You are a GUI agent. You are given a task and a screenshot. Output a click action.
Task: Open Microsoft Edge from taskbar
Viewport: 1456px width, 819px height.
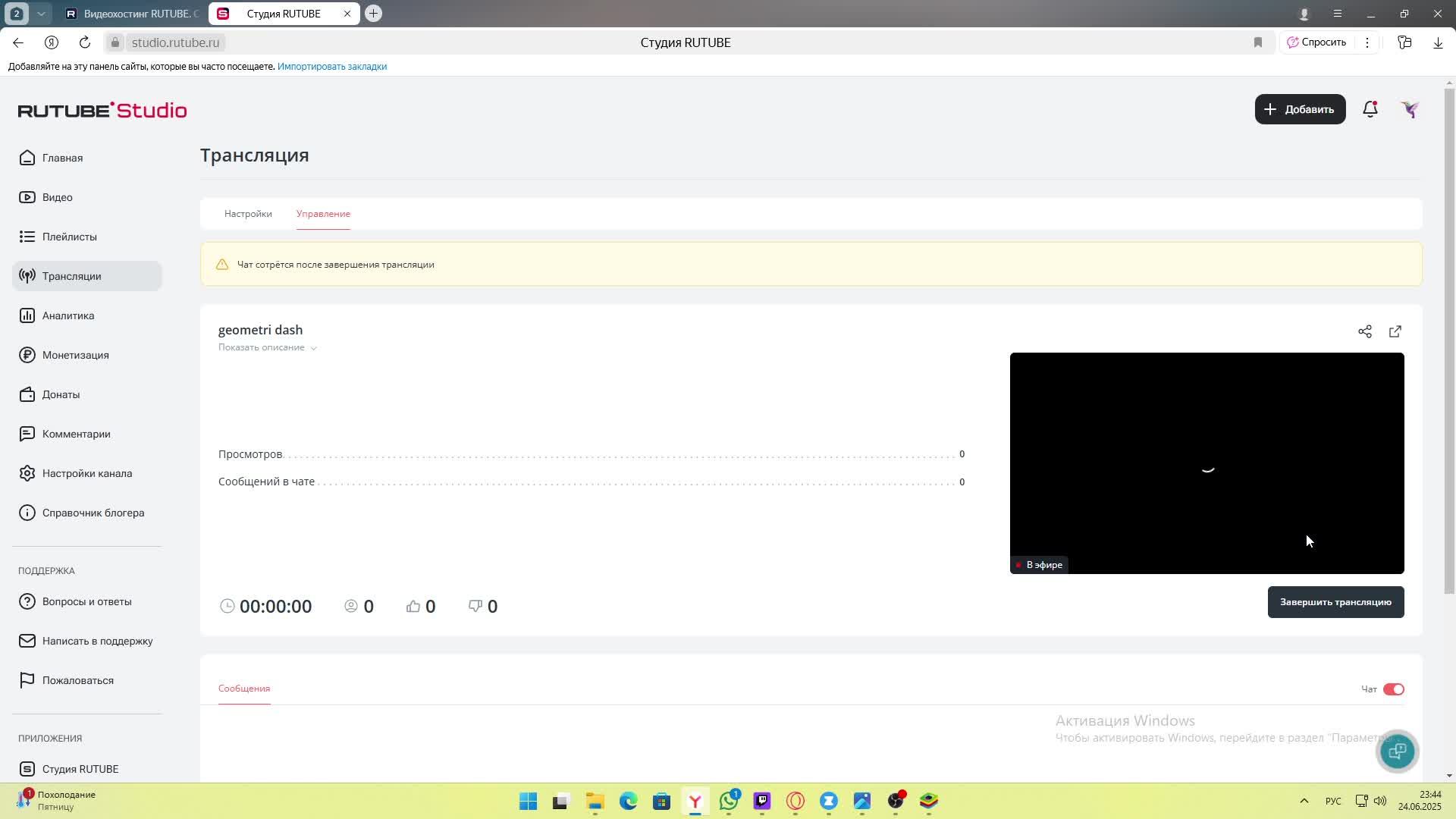coord(628,802)
